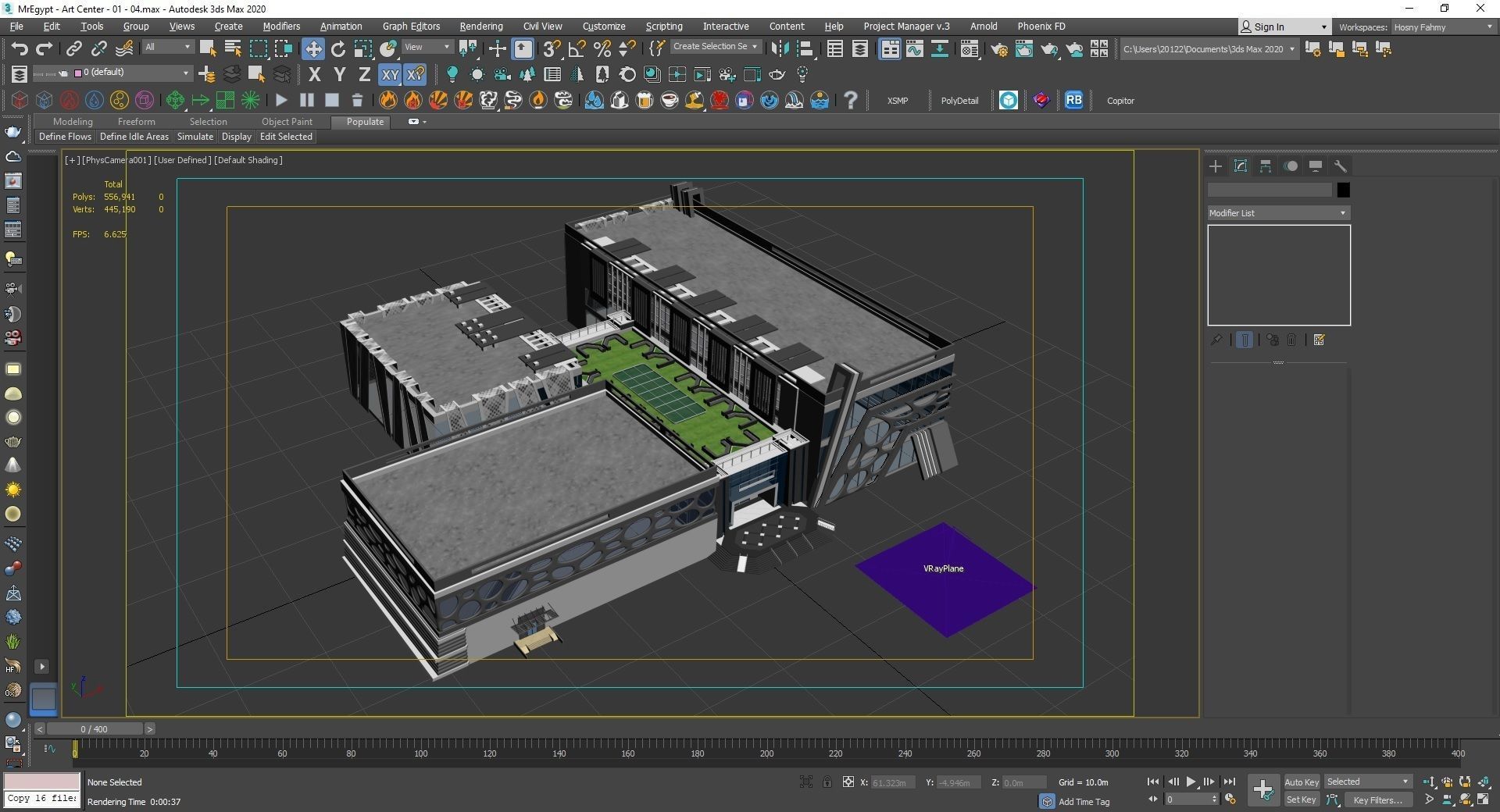Open the Workspaces Hosny Fahmy dropdown
Image resolution: width=1500 pixels, height=812 pixels.
pos(1442,27)
